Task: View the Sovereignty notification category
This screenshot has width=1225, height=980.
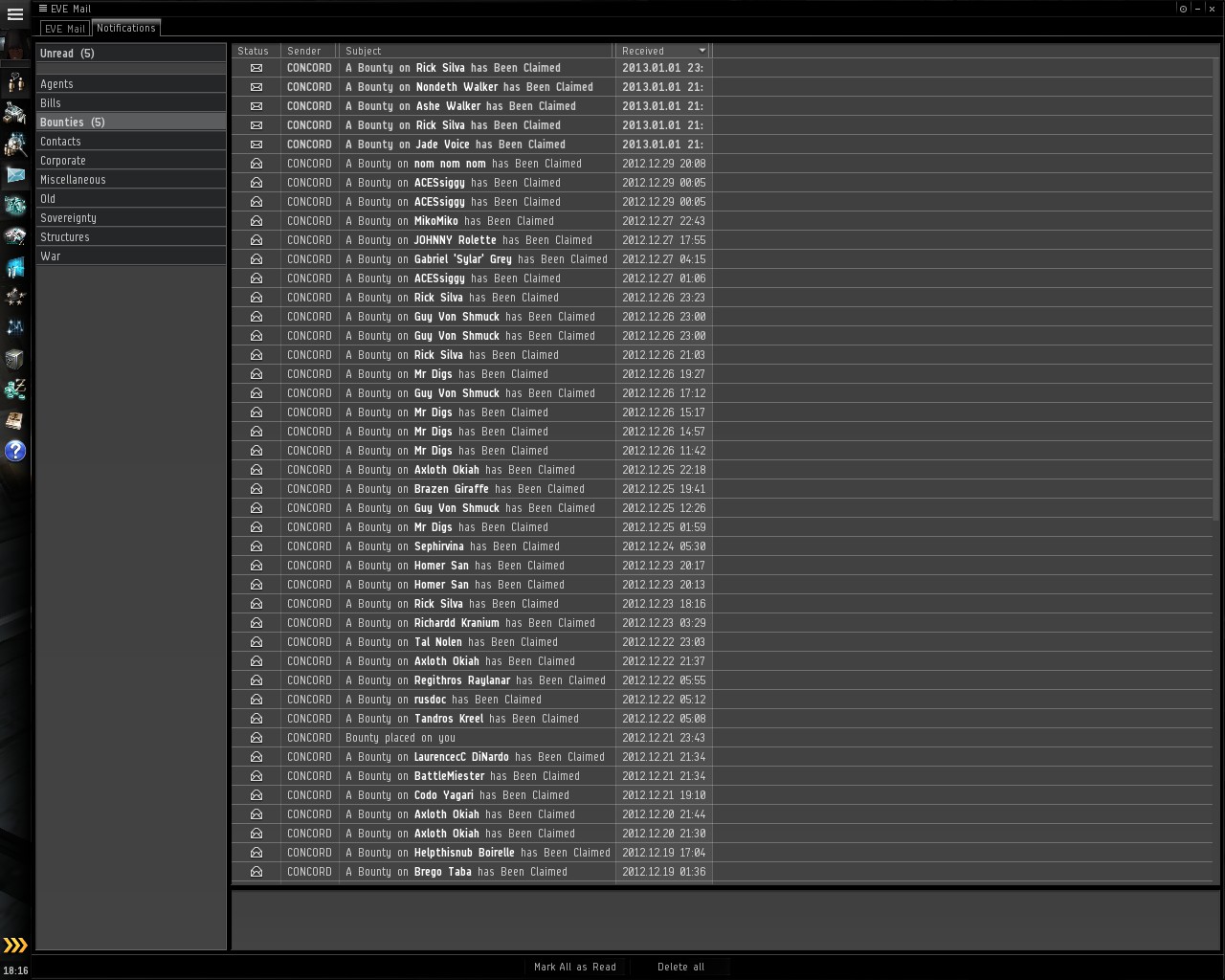Action: (131, 218)
